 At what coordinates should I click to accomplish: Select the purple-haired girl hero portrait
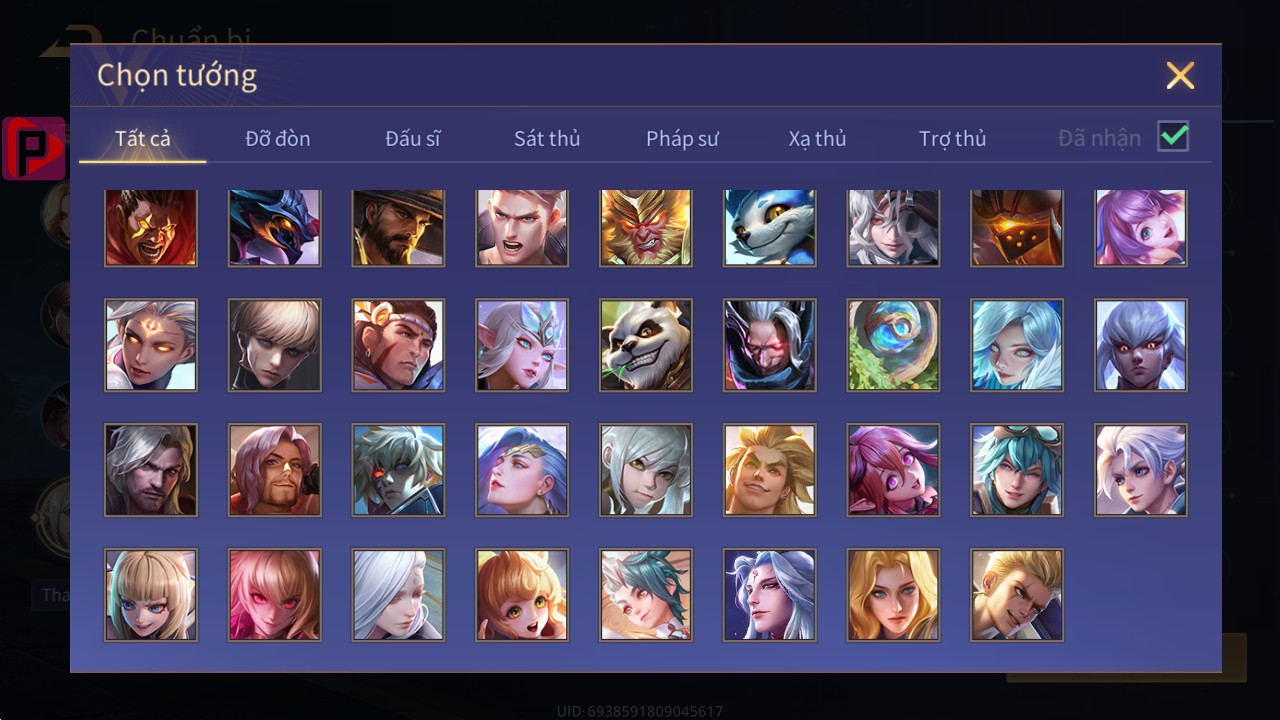pyautogui.click(x=1141, y=228)
